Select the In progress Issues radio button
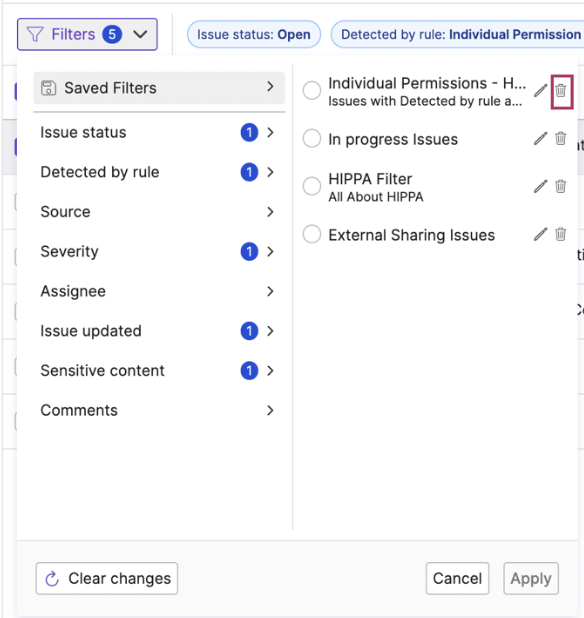Image resolution: width=584 pixels, height=618 pixels. tap(312, 139)
